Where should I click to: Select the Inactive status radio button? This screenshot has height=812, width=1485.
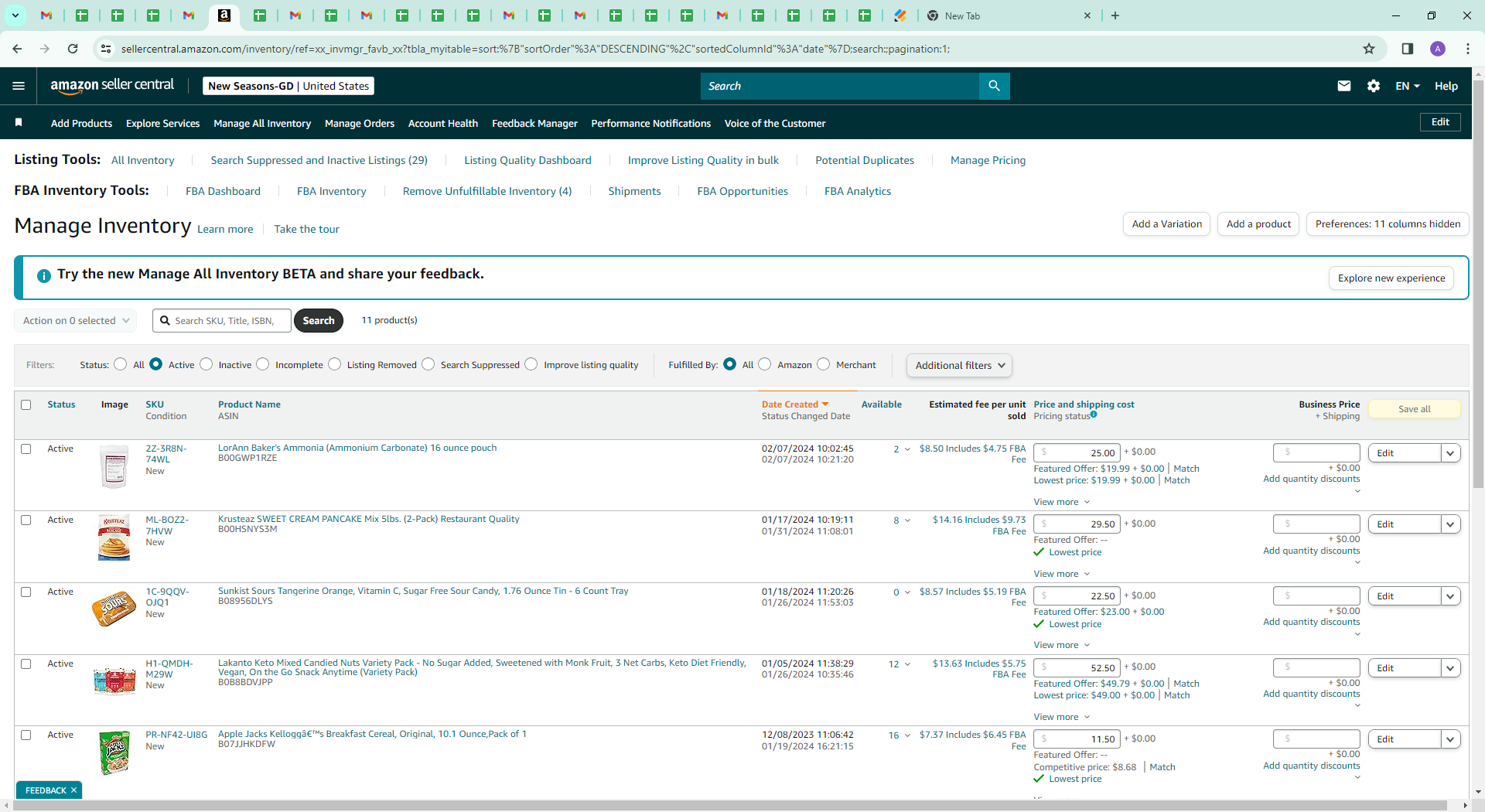click(206, 364)
